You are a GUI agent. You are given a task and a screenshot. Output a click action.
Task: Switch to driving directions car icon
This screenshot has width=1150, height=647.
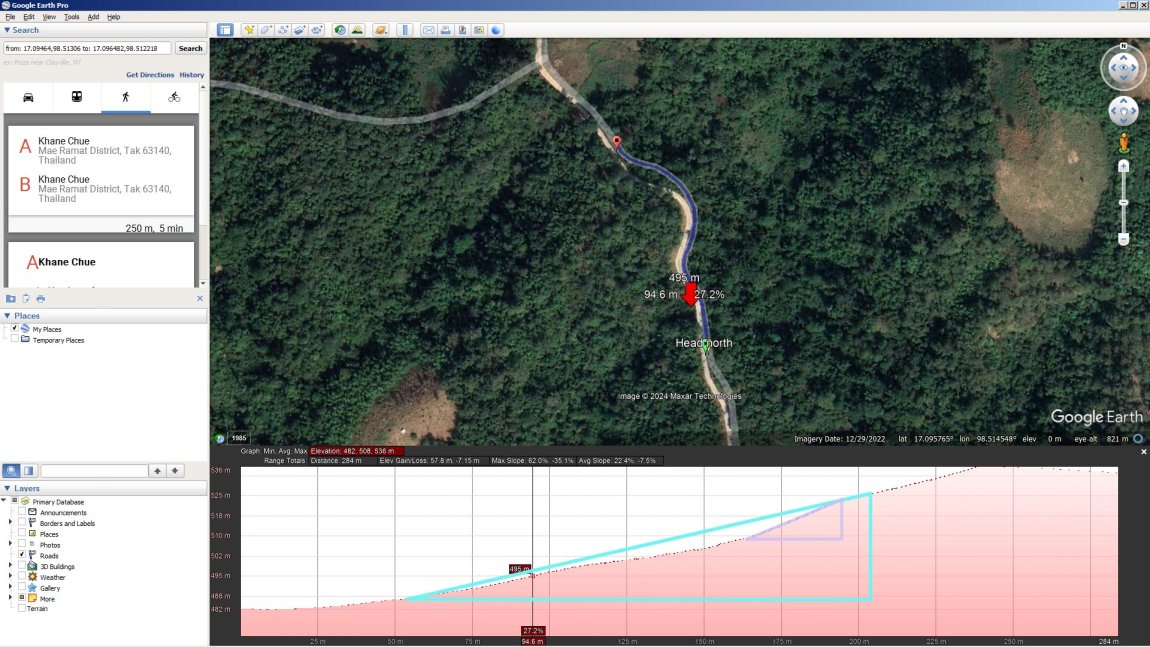(28, 97)
